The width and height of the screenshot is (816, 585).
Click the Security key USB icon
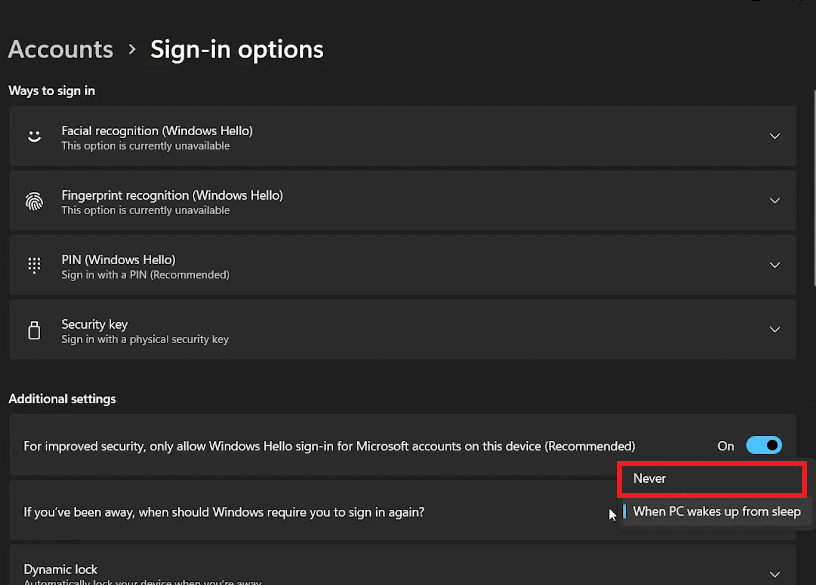tap(34, 330)
